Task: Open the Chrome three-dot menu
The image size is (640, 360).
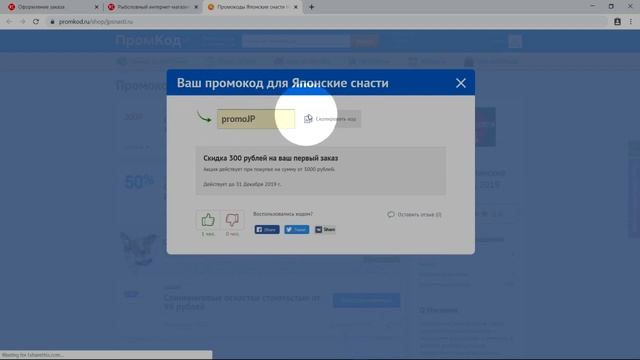Action: pyautogui.click(x=631, y=22)
